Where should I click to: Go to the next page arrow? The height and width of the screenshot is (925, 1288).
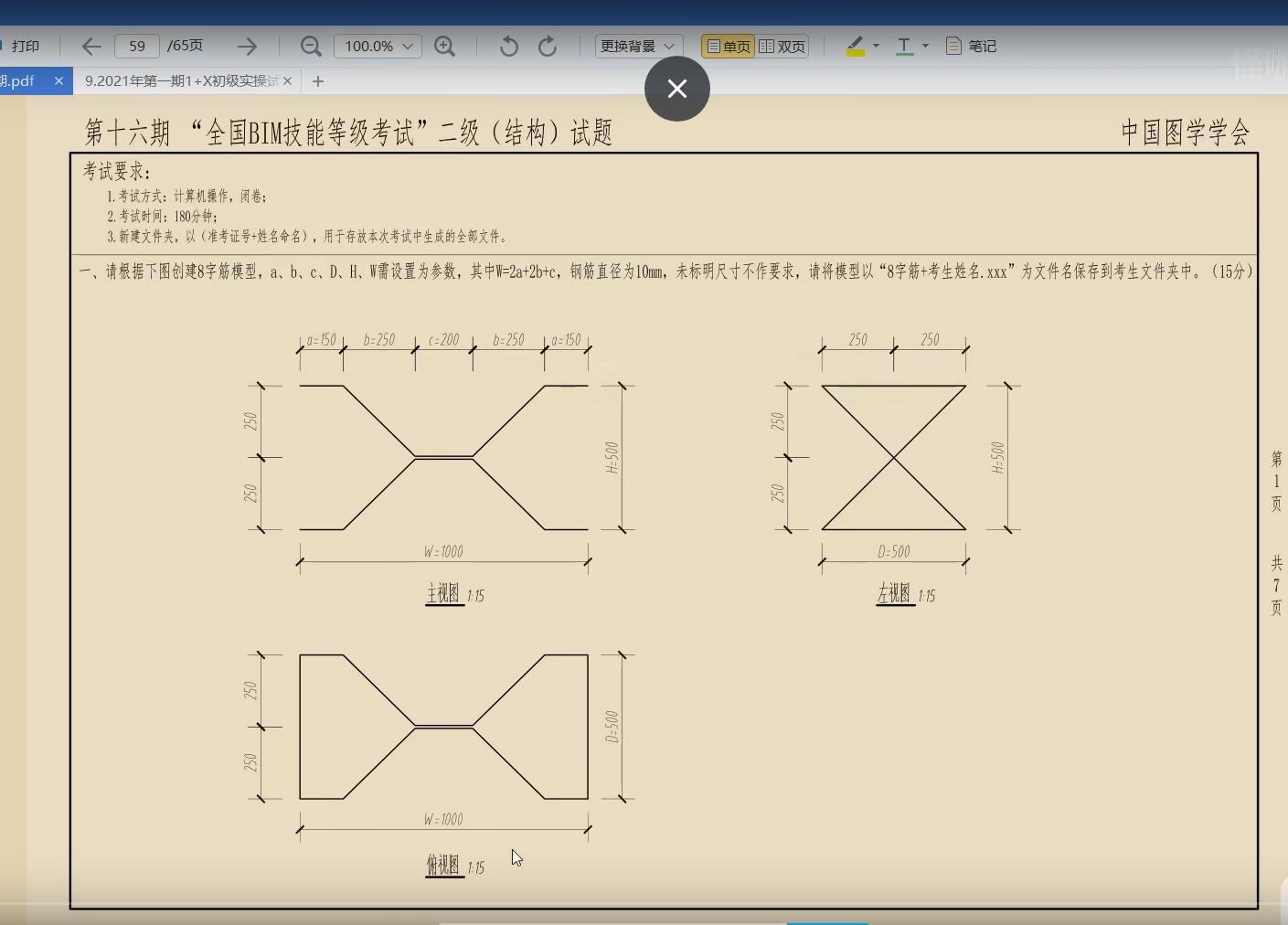coord(247,47)
